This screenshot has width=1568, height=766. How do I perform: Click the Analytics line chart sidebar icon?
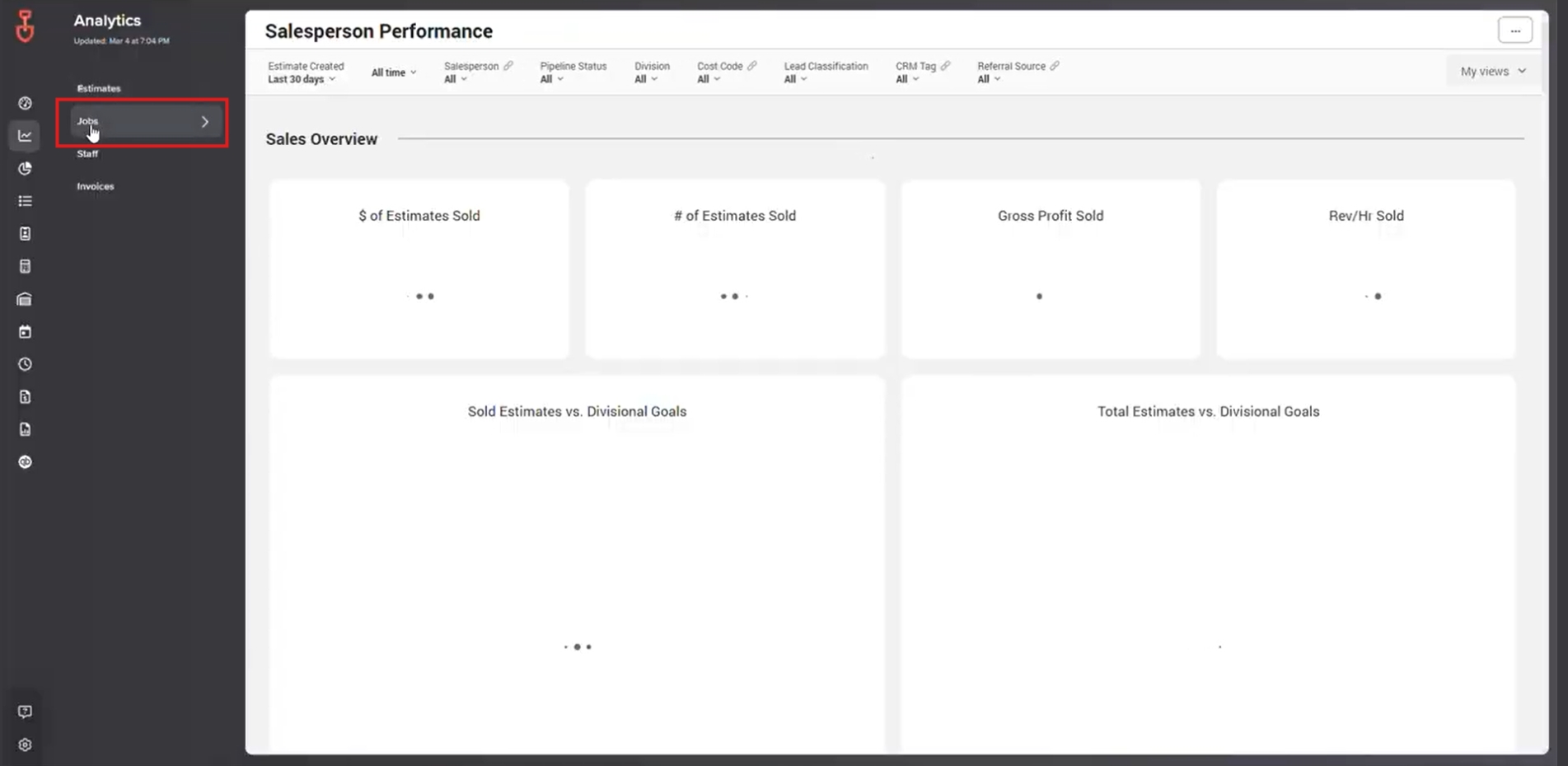point(25,136)
